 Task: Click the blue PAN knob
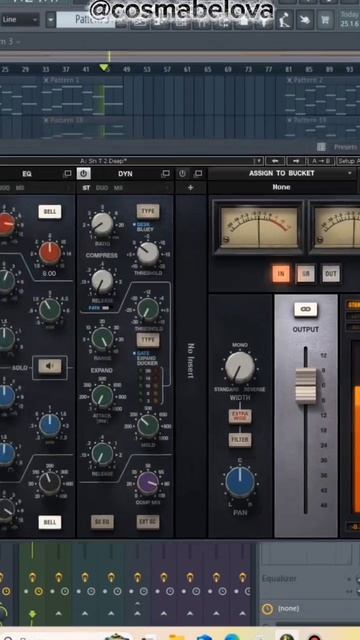pos(240,482)
